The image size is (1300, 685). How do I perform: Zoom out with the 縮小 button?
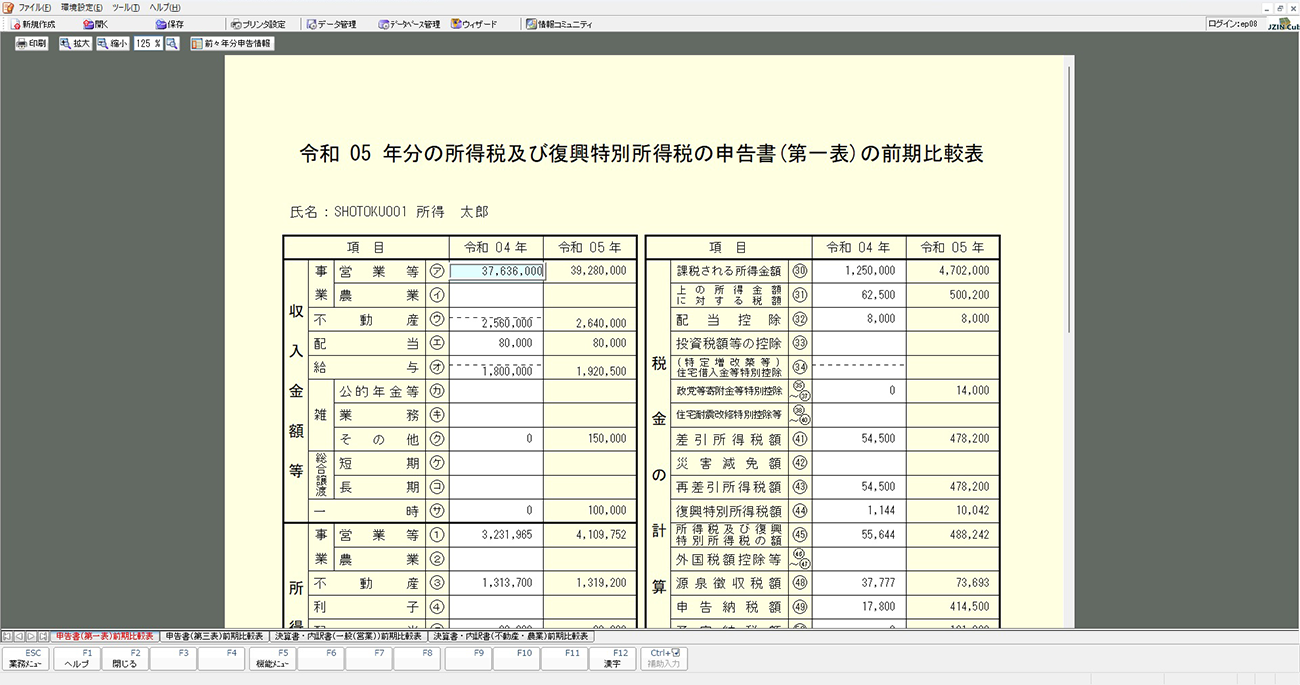112,44
